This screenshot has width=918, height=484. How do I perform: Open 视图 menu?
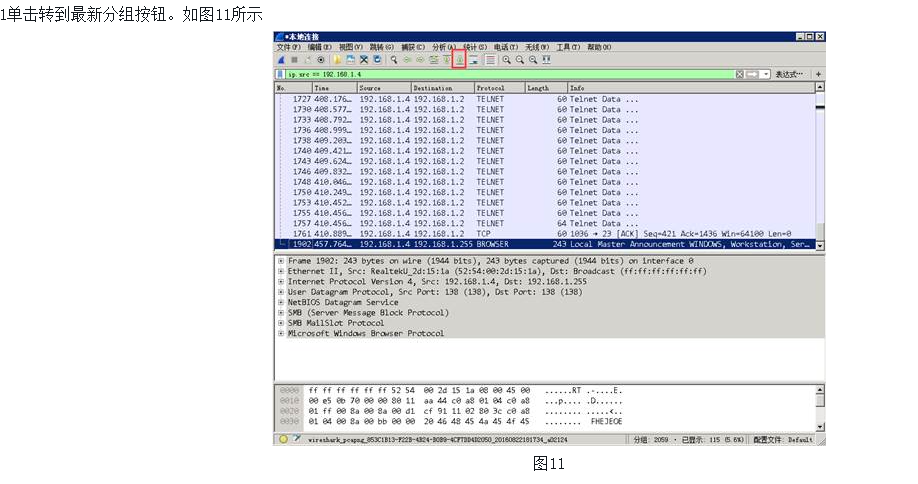pos(351,47)
